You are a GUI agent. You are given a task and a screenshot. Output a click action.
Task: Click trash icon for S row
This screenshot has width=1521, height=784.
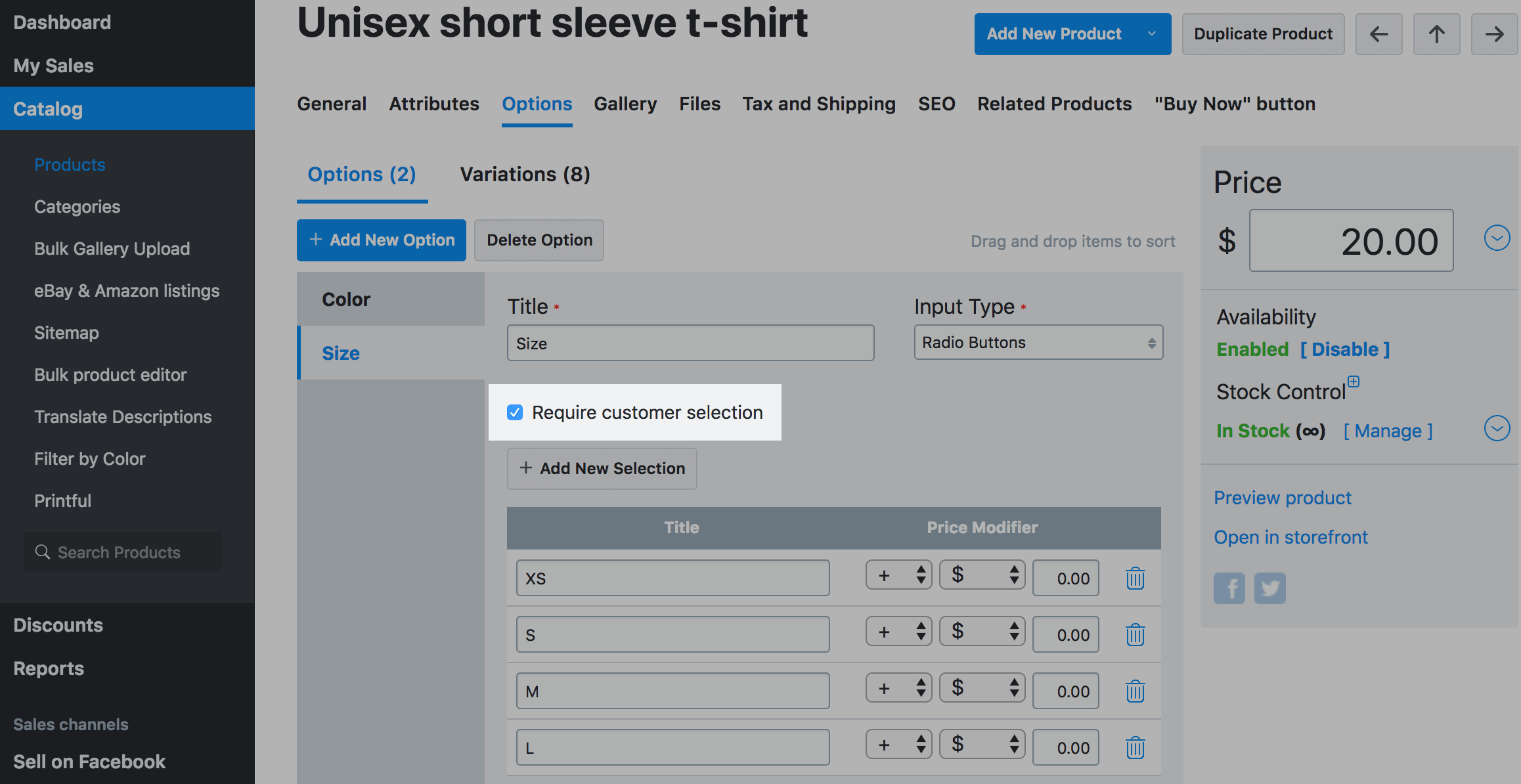point(1135,635)
